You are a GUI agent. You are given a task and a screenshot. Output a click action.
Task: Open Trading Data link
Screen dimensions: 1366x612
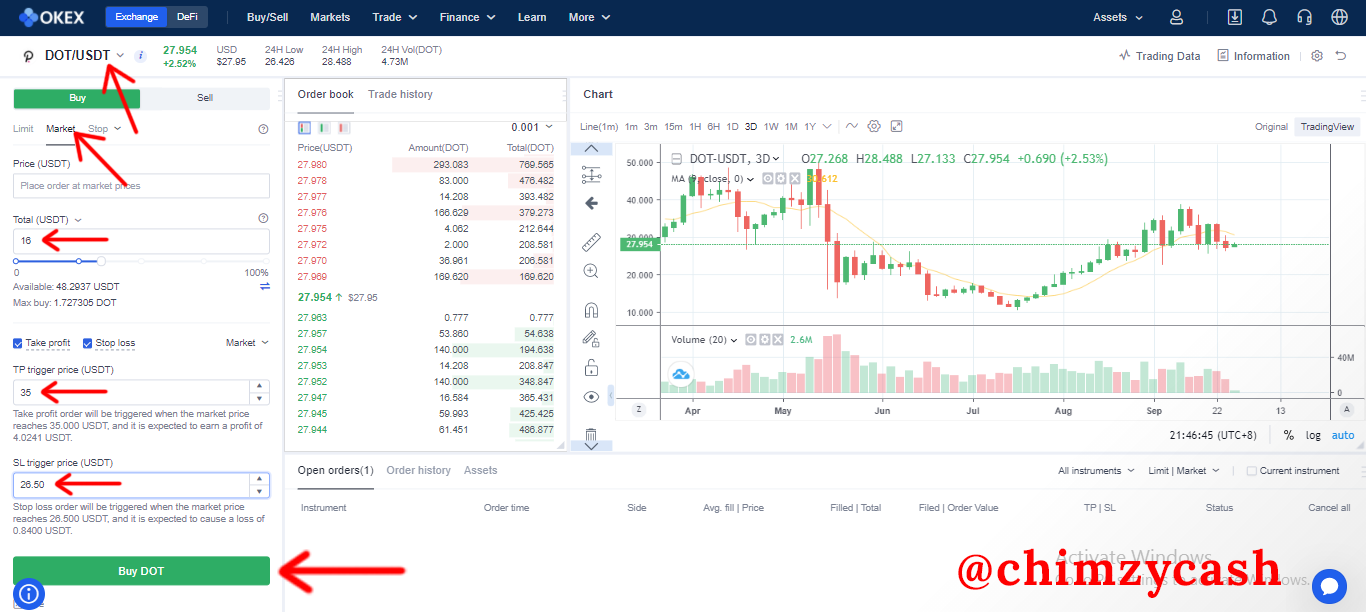pos(1159,56)
